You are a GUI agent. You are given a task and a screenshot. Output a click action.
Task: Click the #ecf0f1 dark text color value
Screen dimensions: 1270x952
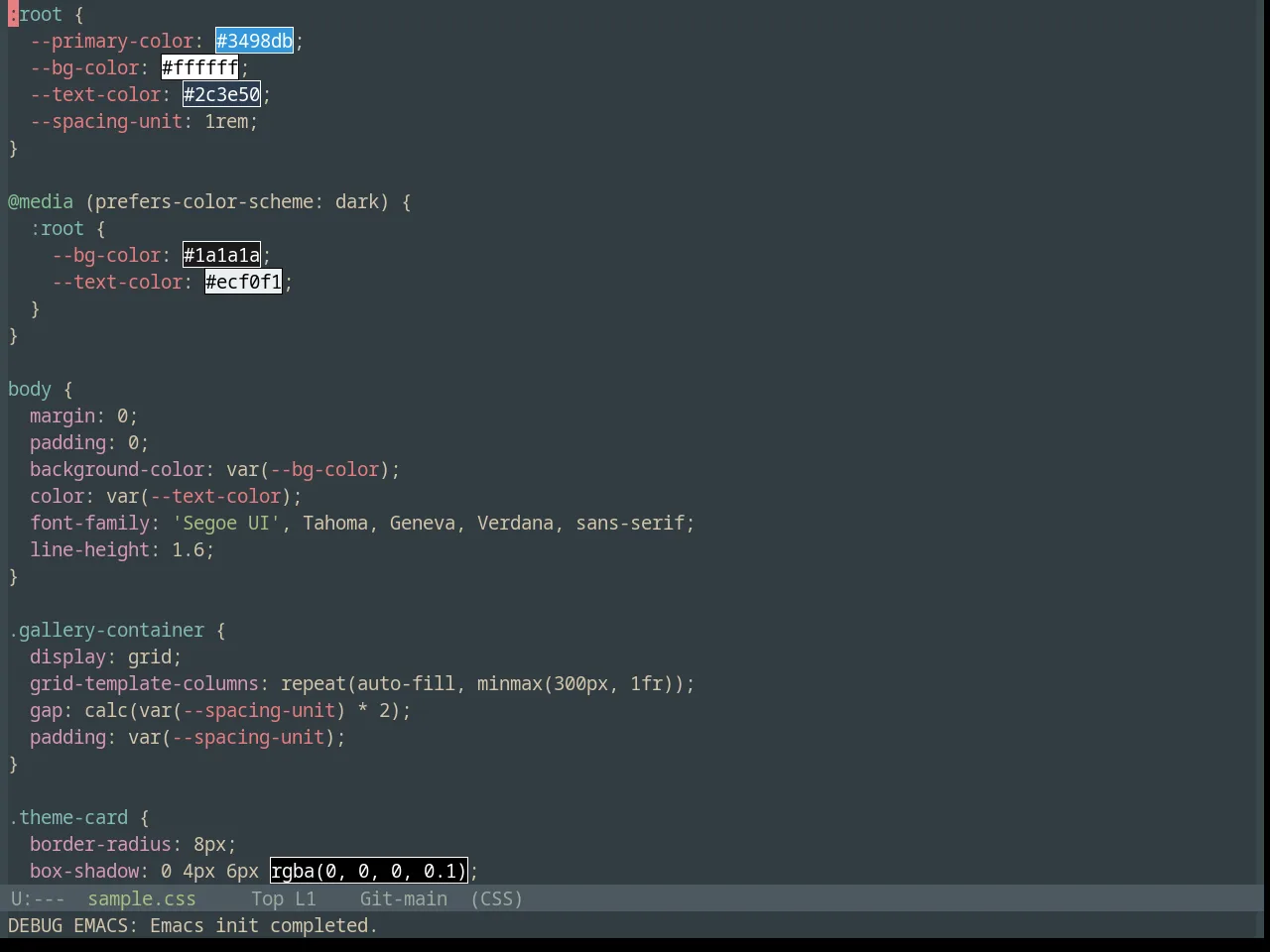[243, 282]
